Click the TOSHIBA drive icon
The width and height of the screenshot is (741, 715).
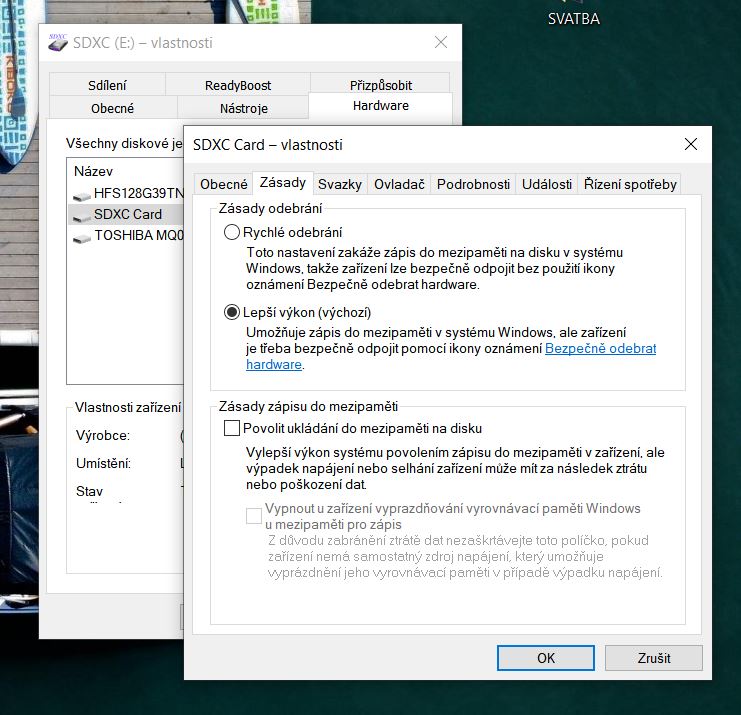coord(82,238)
